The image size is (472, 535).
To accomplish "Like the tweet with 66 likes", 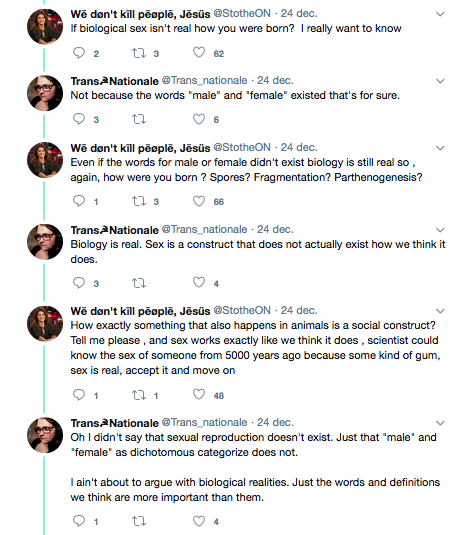I will [x=199, y=201].
